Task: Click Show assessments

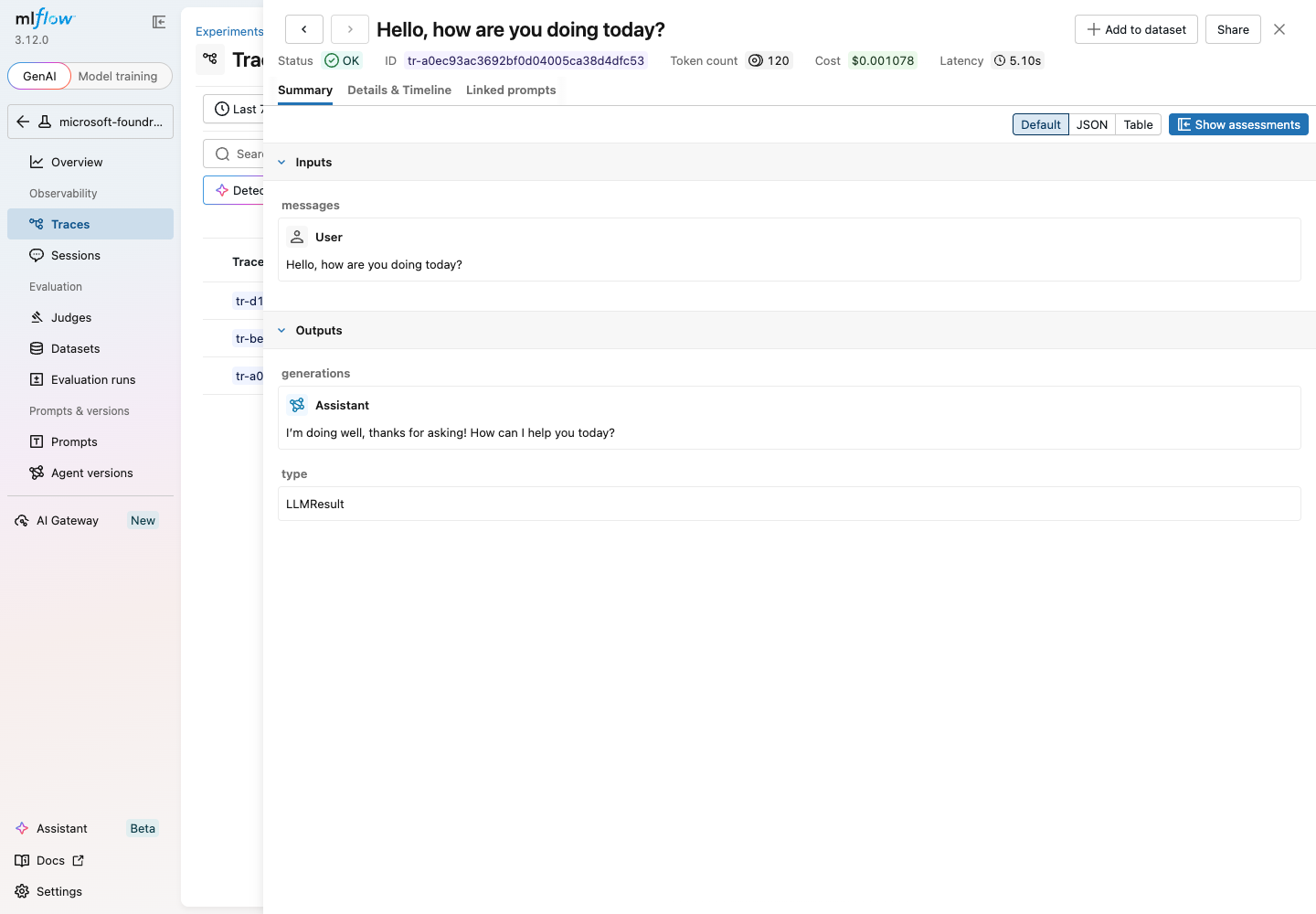Action: pos(1238,124)
